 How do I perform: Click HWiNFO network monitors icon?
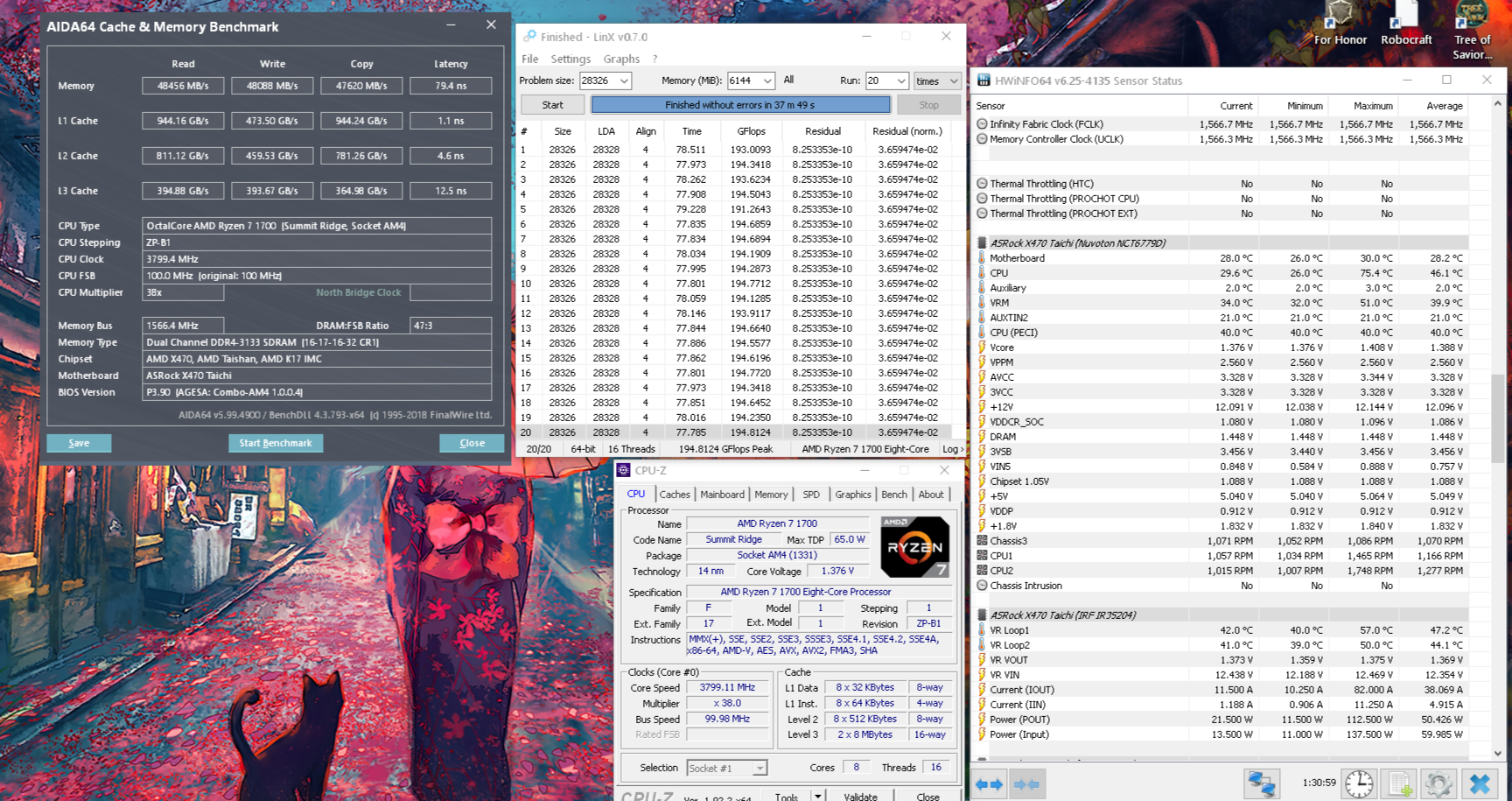[1262, 783]
